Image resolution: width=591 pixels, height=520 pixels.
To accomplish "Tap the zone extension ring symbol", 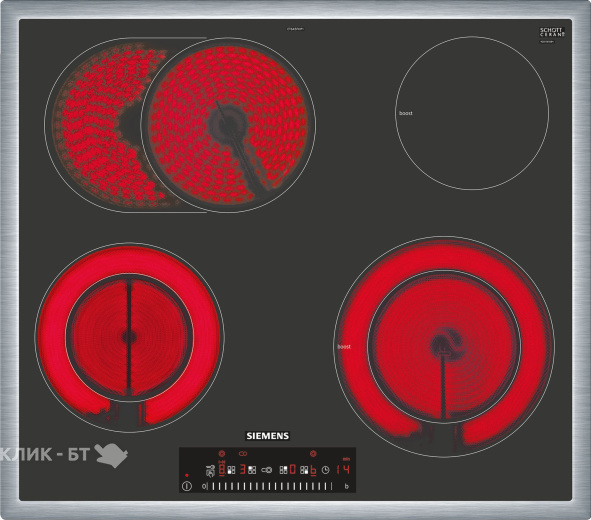I will click(266, 470).
